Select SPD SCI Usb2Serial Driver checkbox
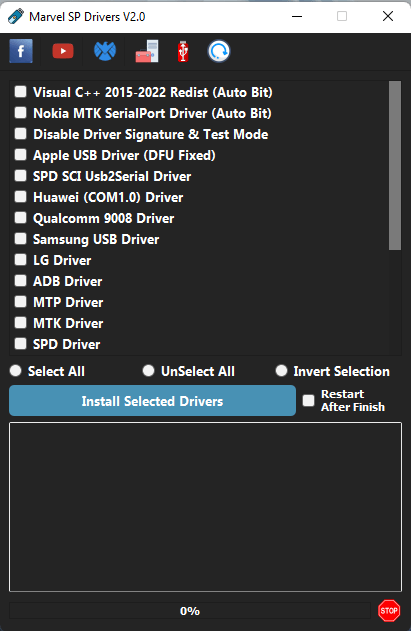This screenshot has height=631, width=411. click(x=21, y=175)
